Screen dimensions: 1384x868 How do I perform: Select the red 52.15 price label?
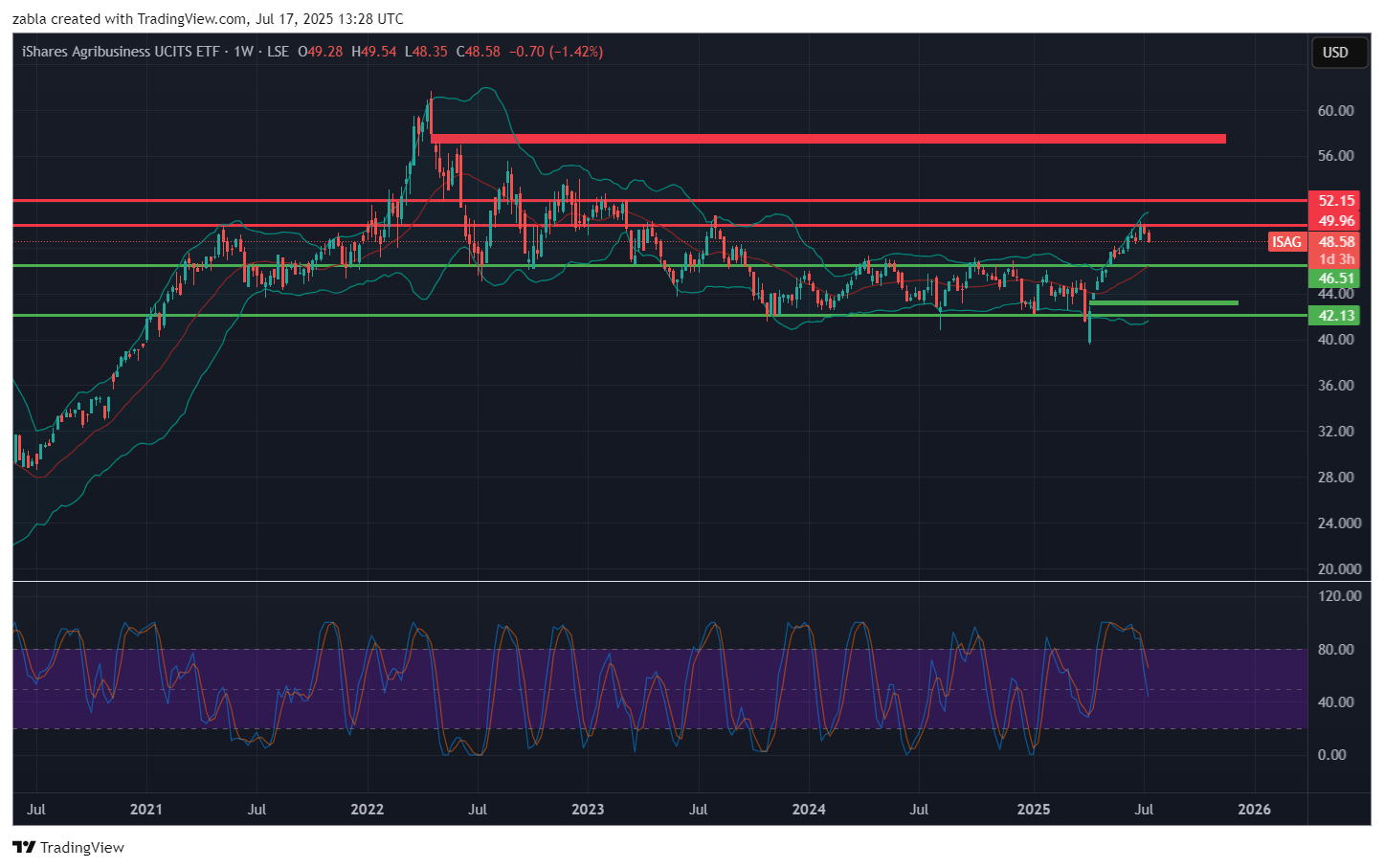tap(1335, 201)
